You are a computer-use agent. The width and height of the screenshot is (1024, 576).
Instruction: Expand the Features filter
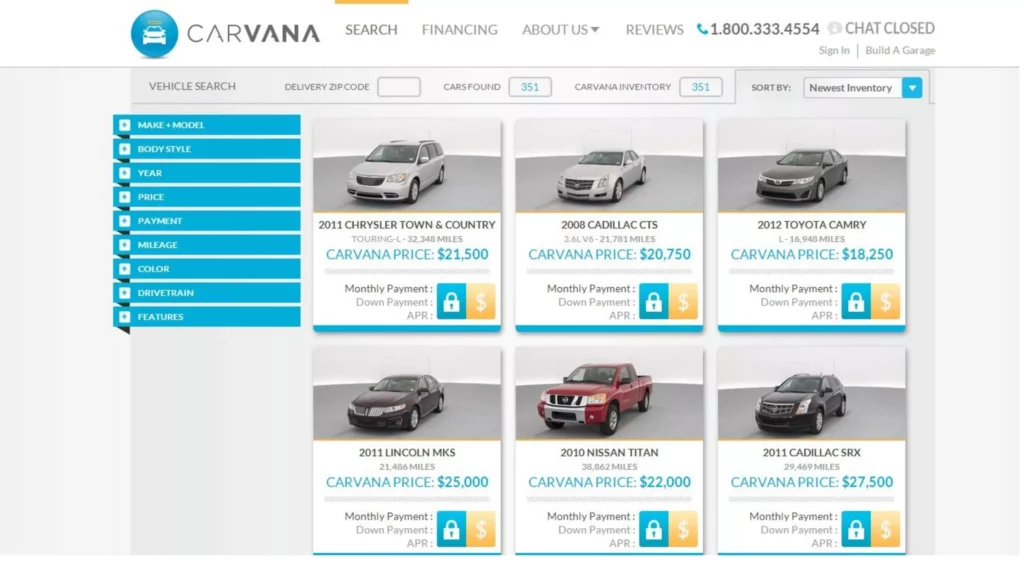207,317
